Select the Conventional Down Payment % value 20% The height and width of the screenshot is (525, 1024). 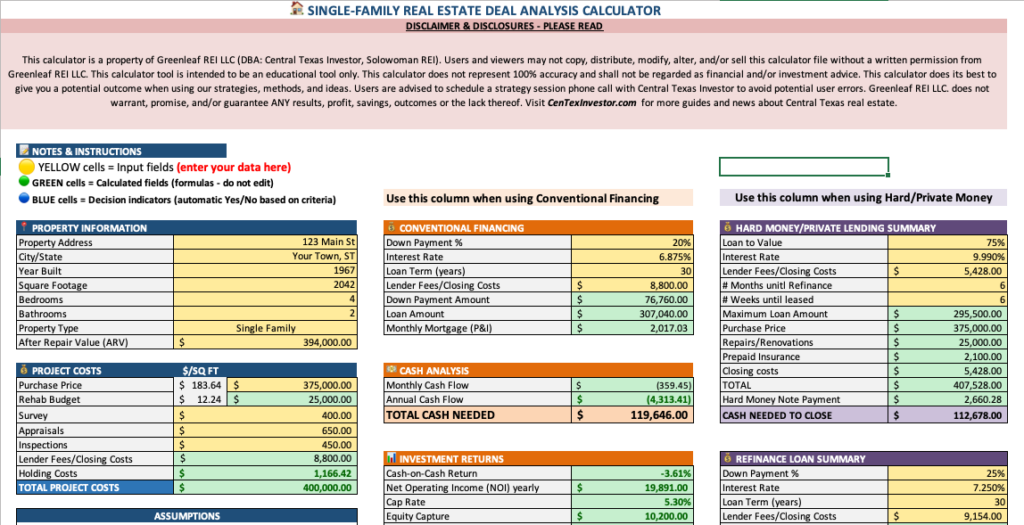632,242
